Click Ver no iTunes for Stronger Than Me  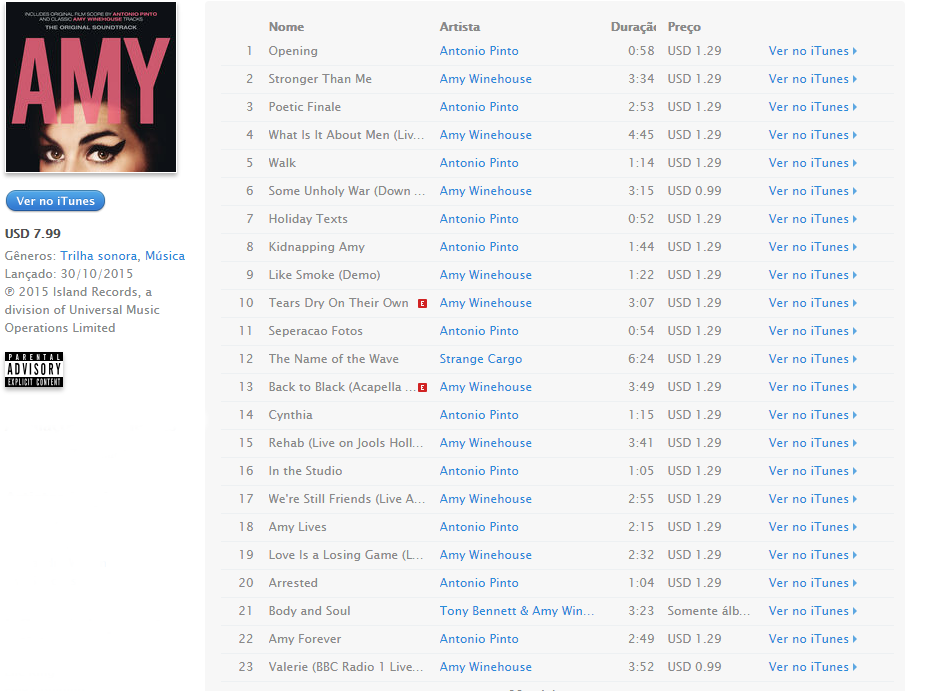[x=812, y=79]
